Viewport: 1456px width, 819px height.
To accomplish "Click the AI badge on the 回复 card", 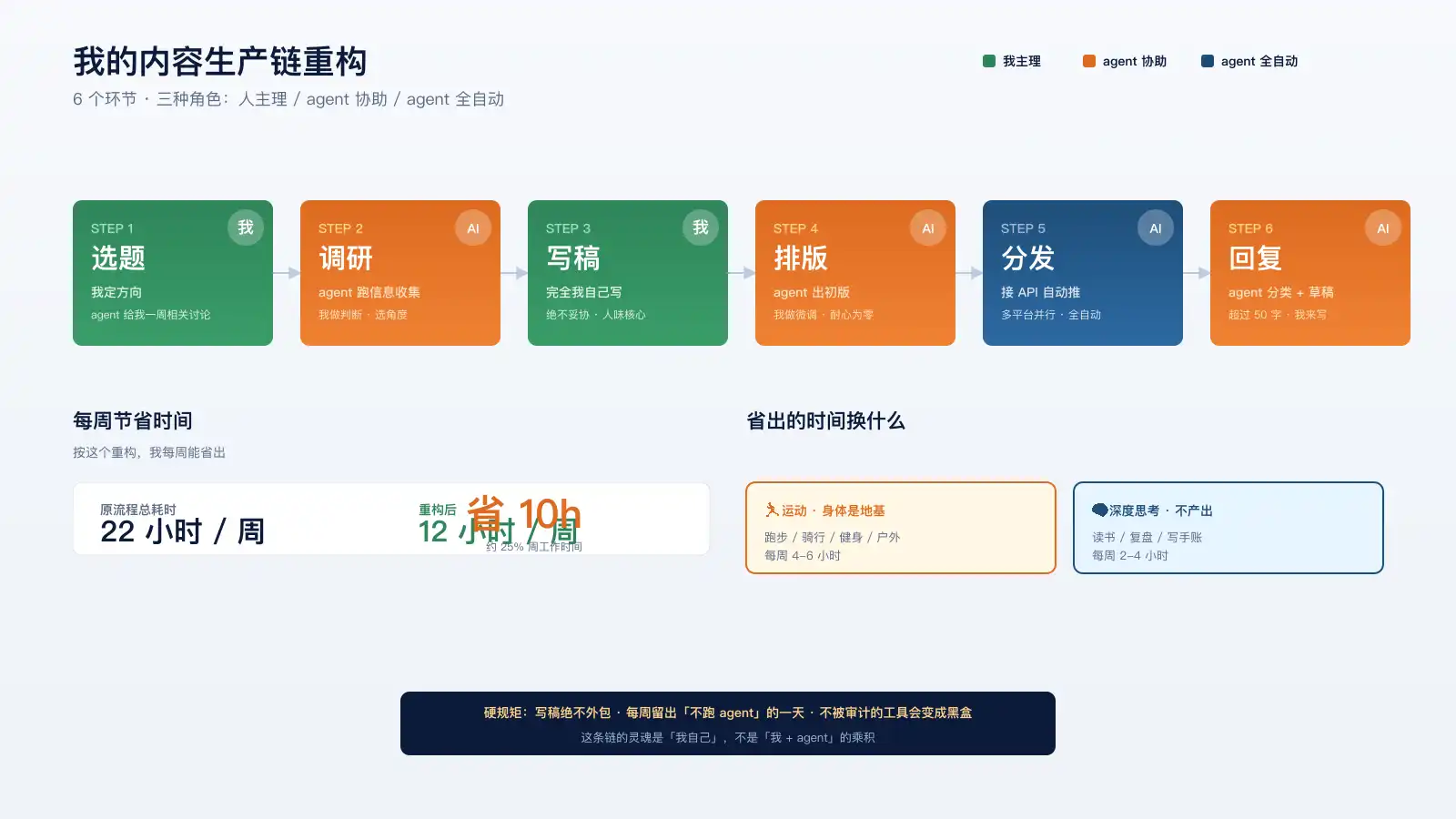I will [x=1383, y=227].
